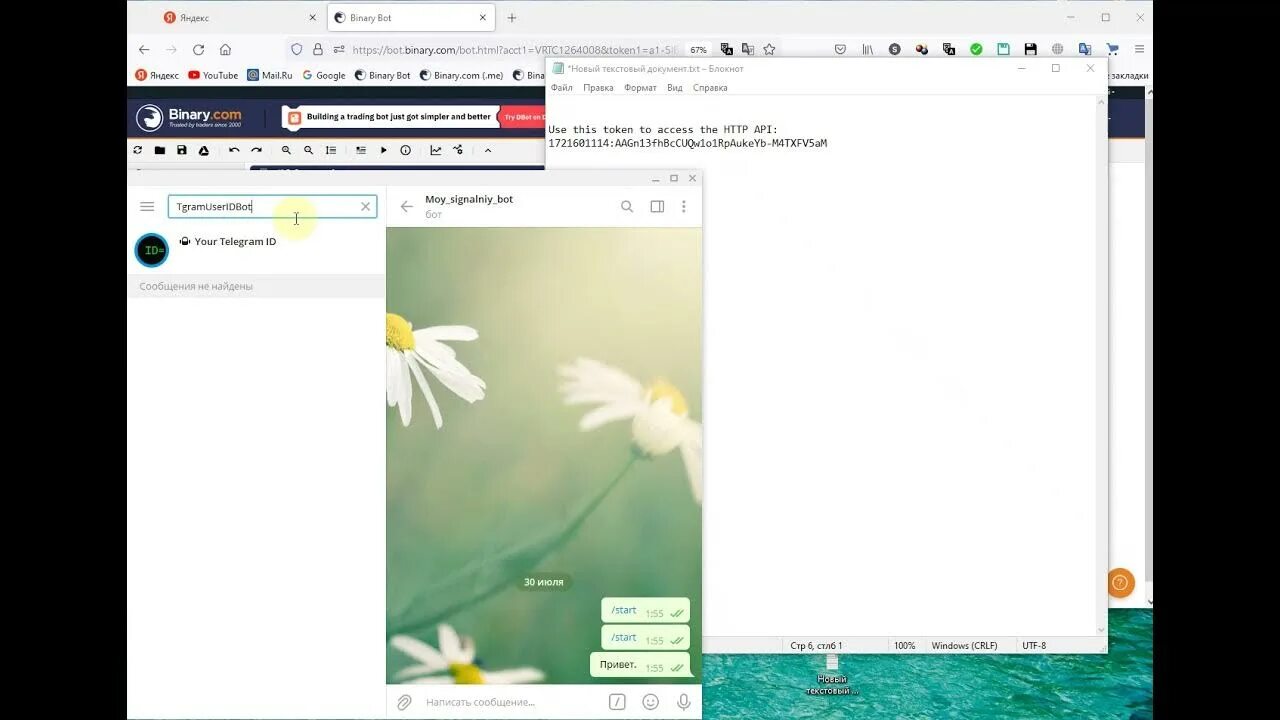The image size is (1280, 720).
Task: Clear the Telegram search field with the X
Action: 365,207
